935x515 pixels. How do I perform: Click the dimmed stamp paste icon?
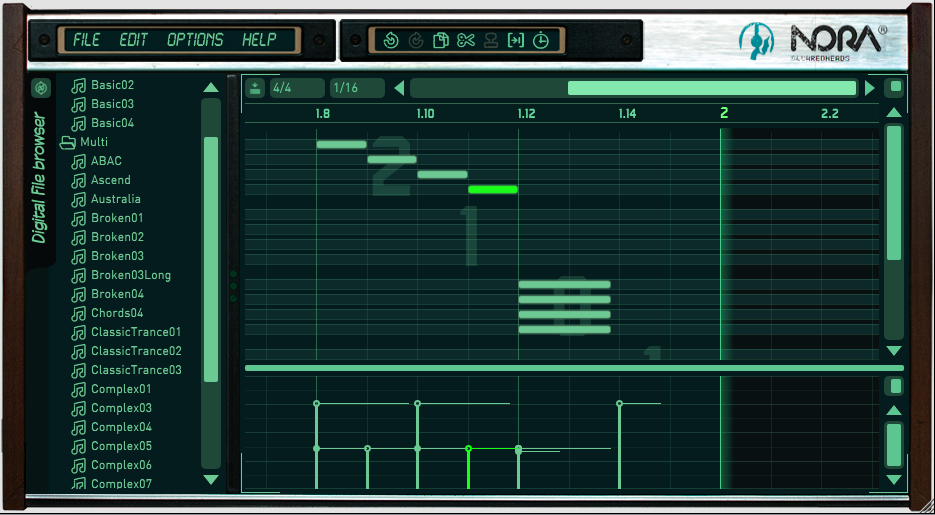[491, 41]
